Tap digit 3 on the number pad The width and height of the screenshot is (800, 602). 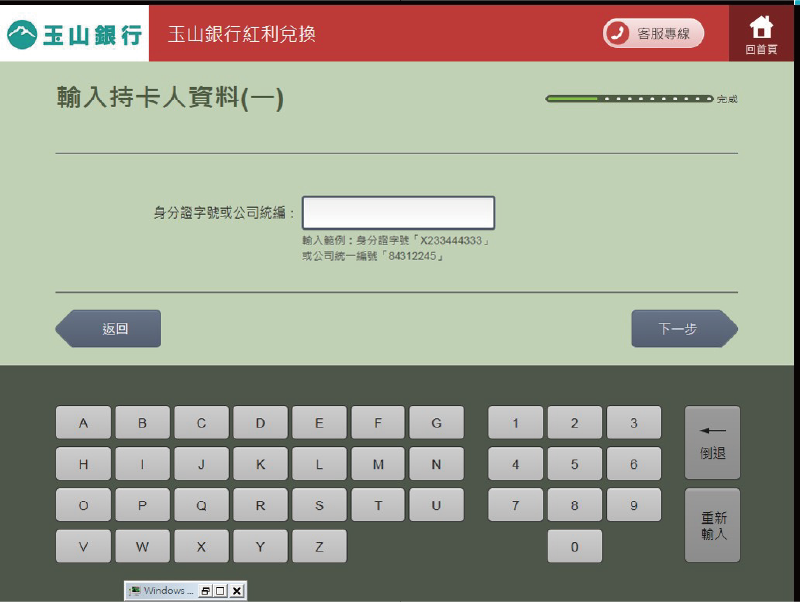click(x=634, y=422)
